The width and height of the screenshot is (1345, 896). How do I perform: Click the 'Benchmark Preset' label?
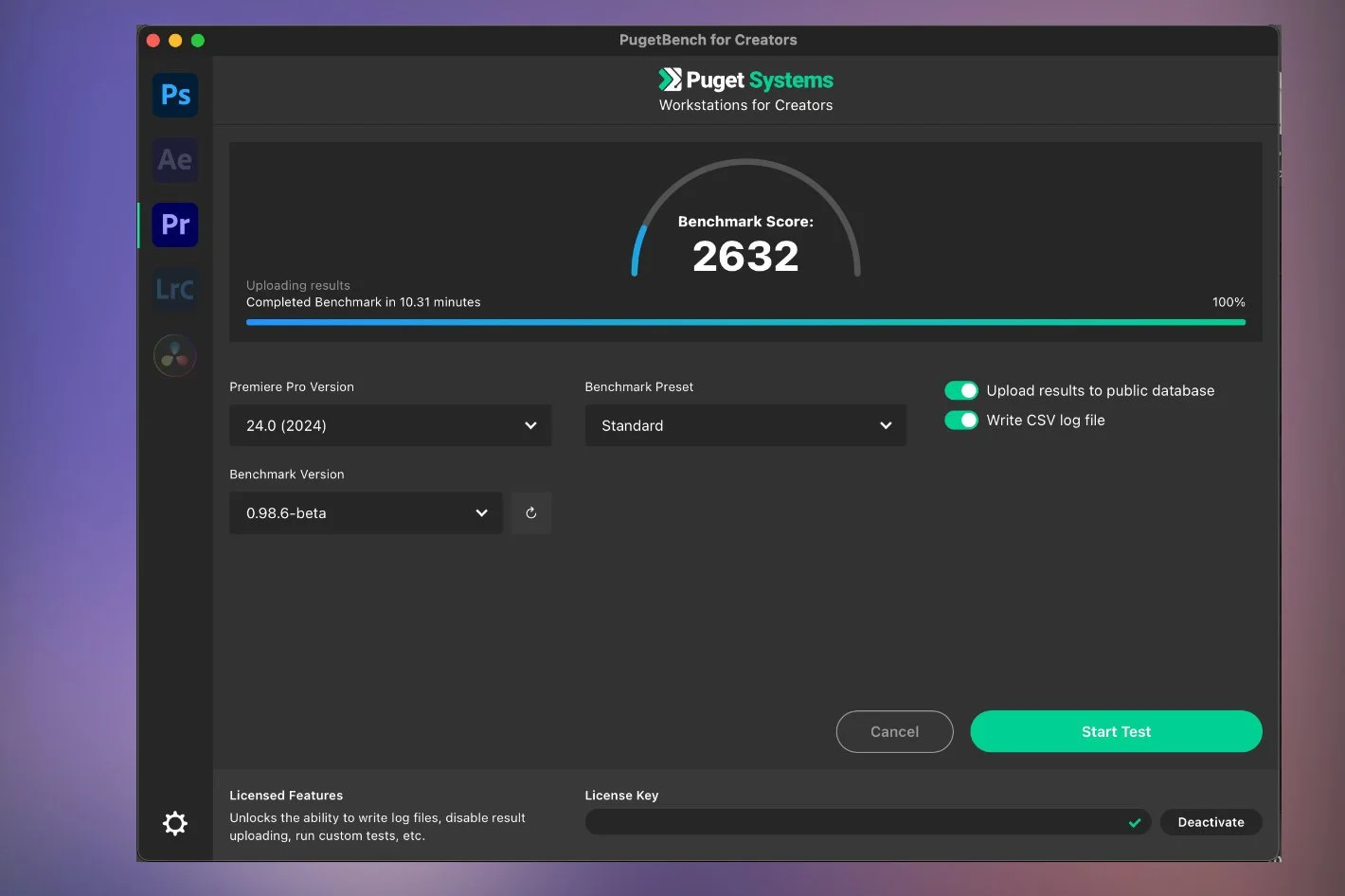pyautogui.click(x=638, y=386)
